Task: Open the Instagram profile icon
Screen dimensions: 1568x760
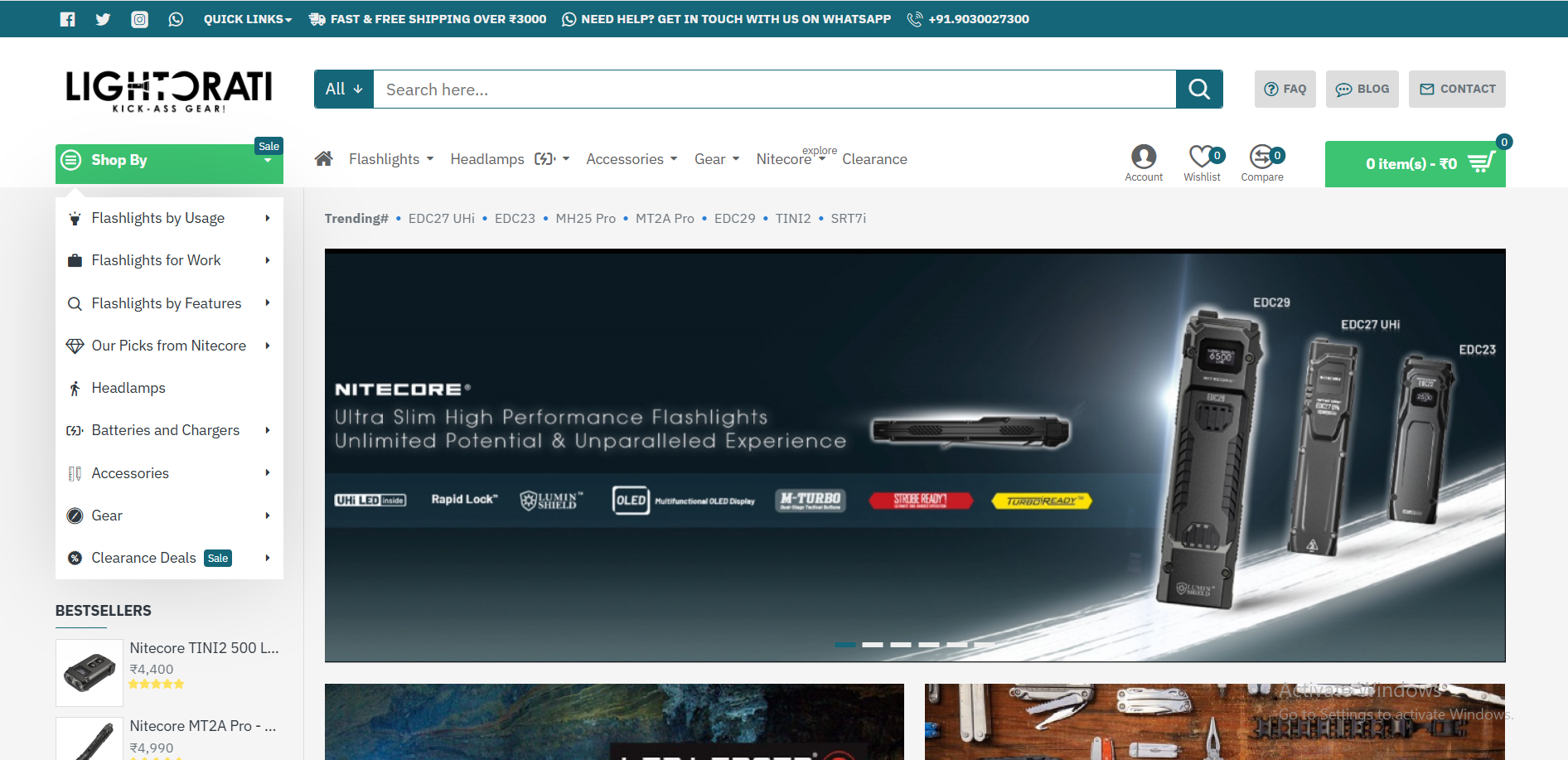Action: 139,19
